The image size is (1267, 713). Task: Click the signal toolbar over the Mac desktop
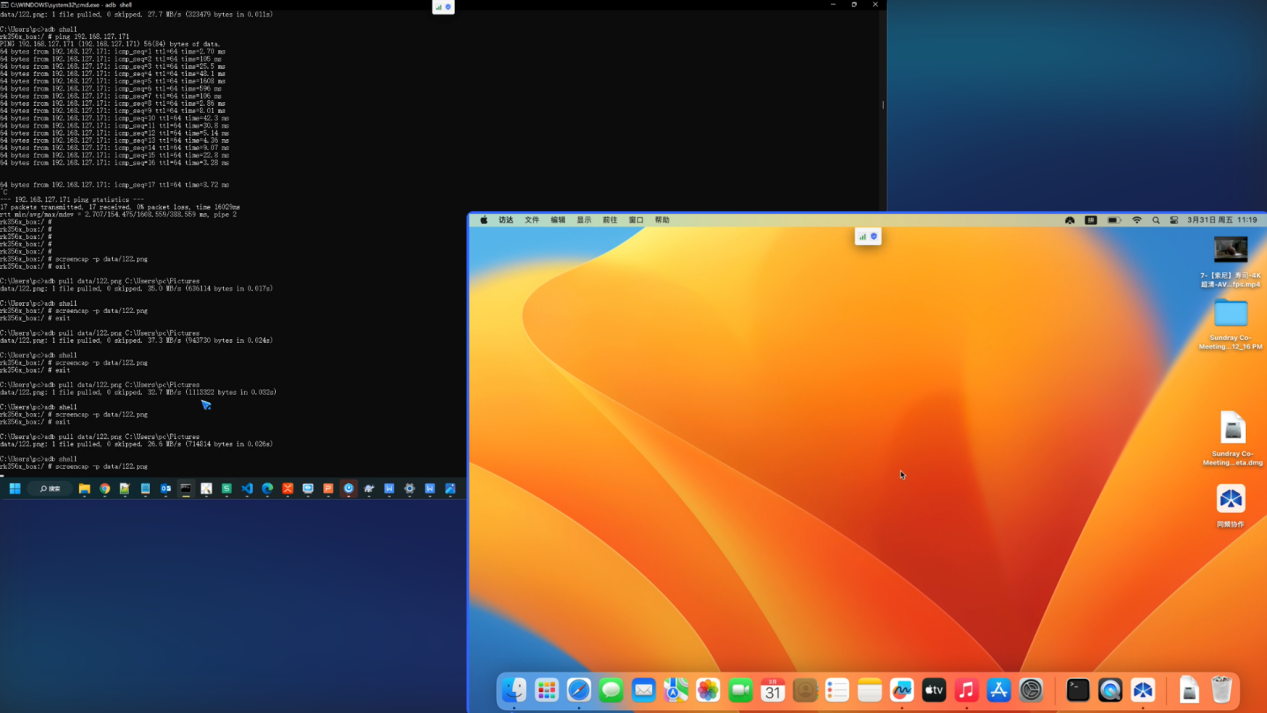coord(868,237)
